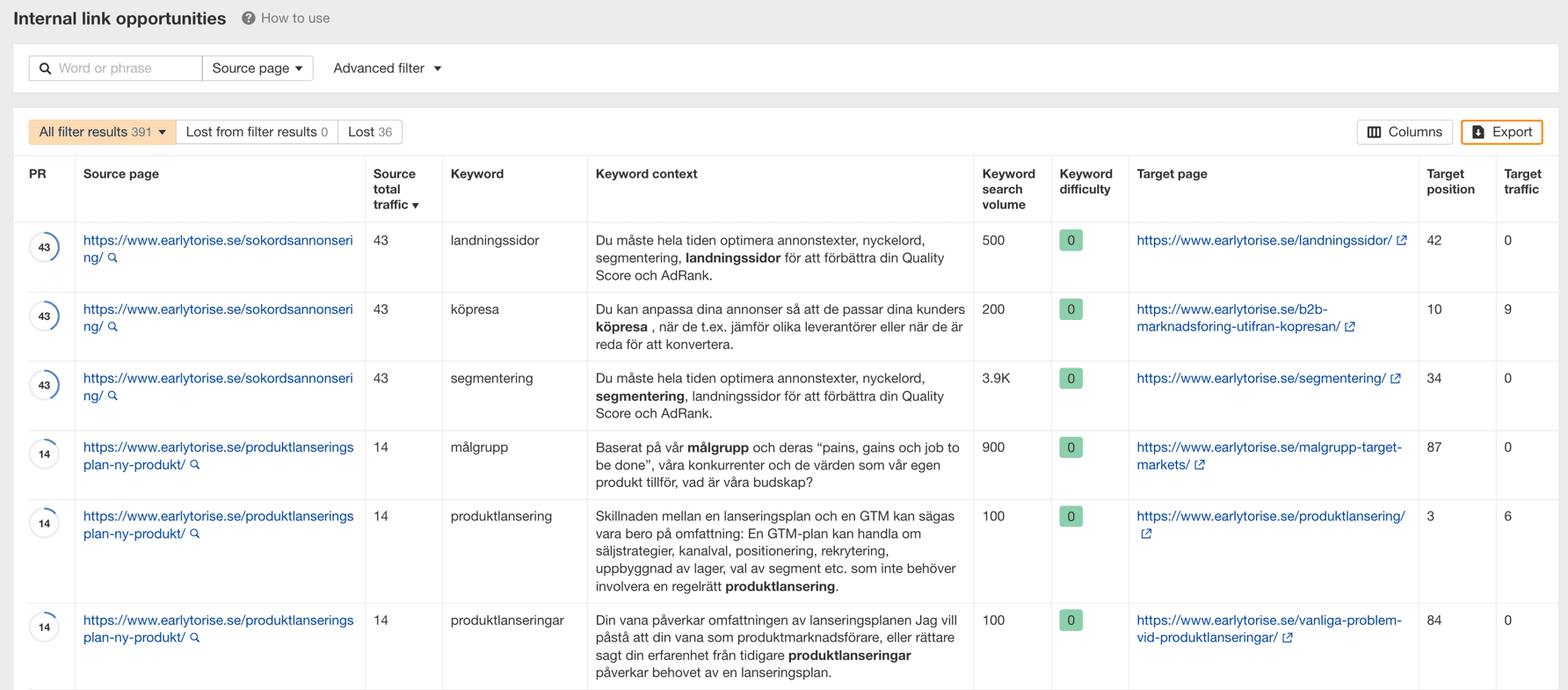This screenshot has height=690, width=1568.
Task: Open malgrupp-target-markets target link
Action: [1269, 456]
